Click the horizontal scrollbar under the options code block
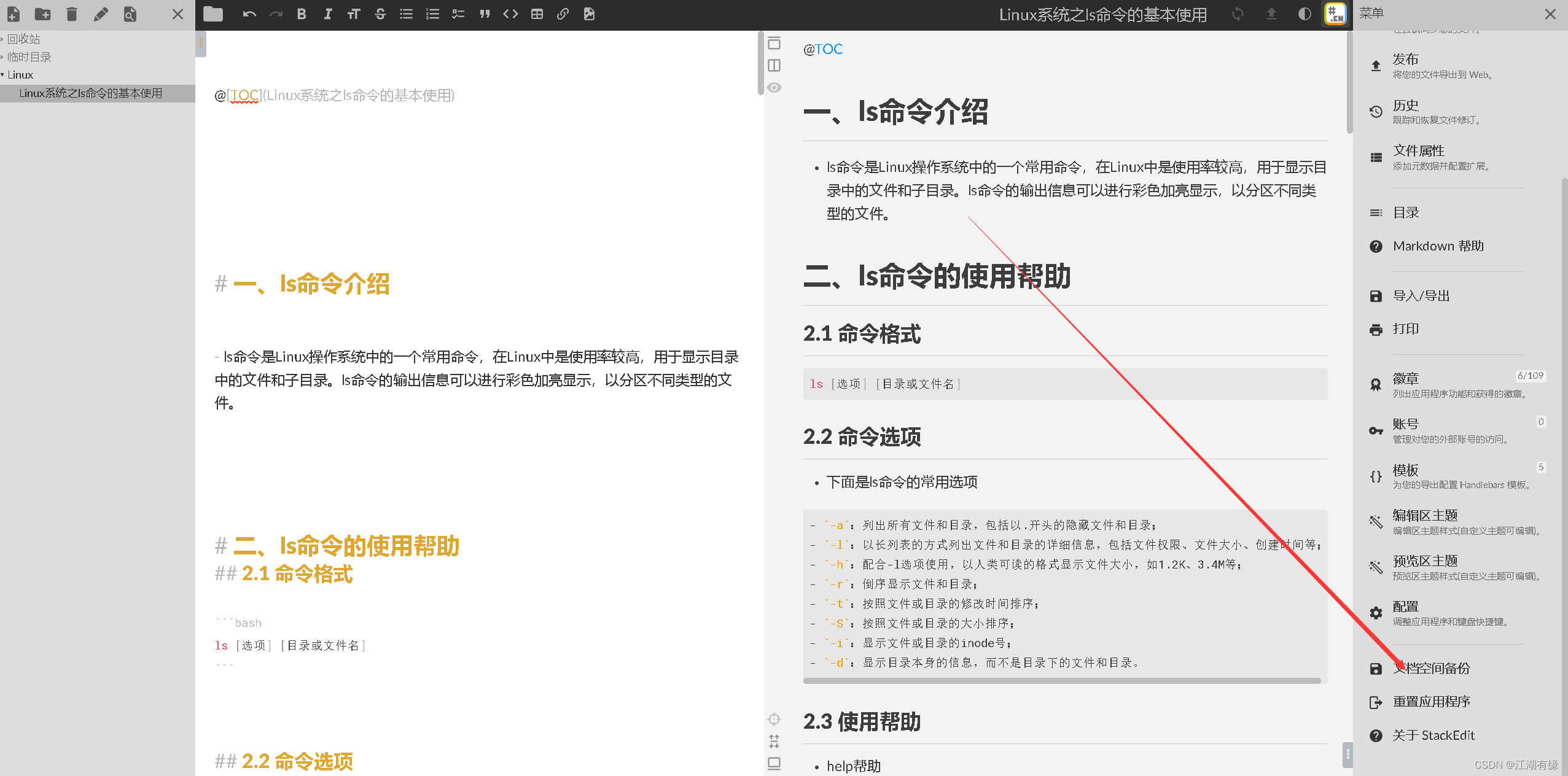Viewport: 1568px width, 776px height. [1062, 680]
